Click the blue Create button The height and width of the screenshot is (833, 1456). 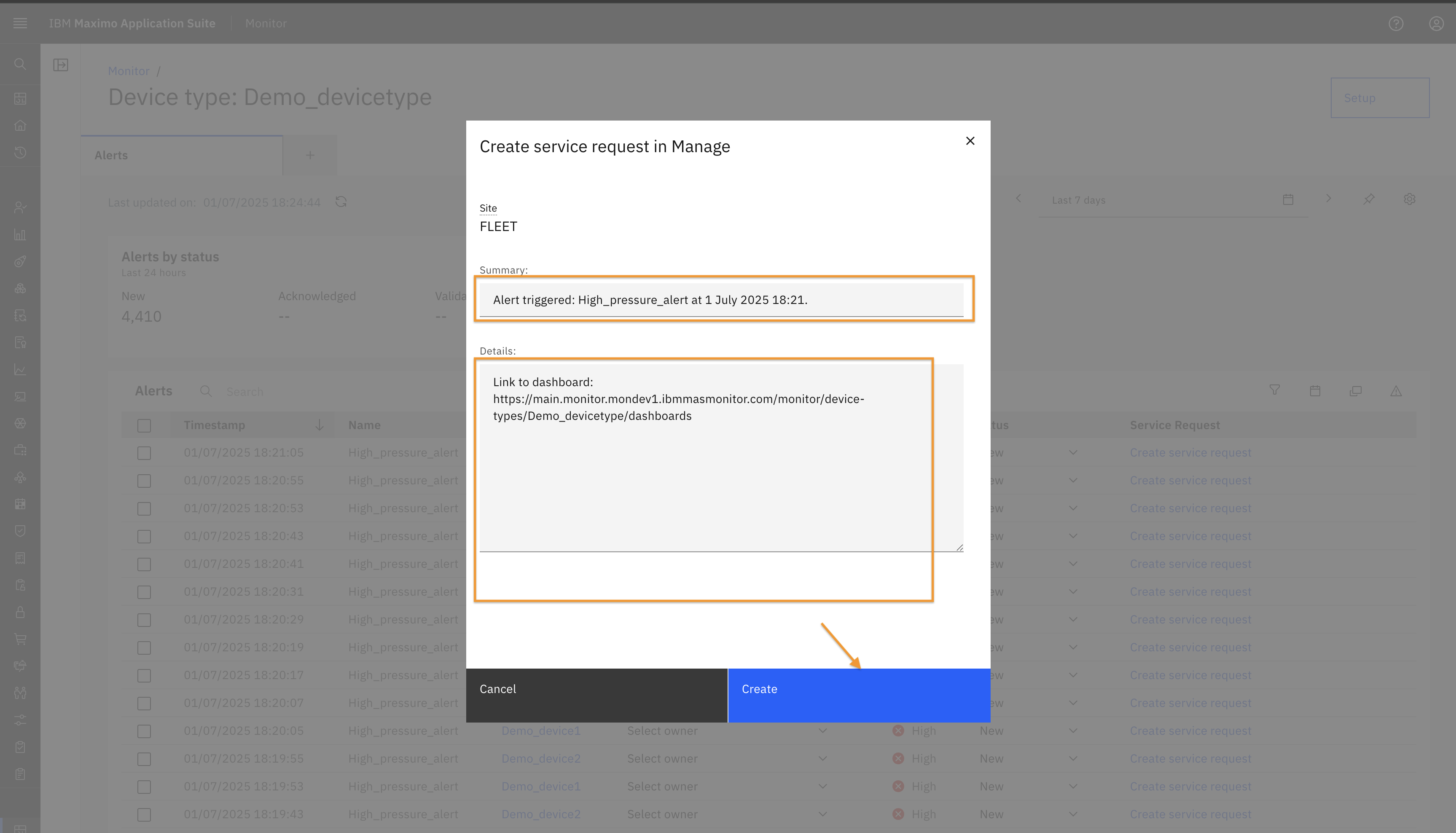[x=859, y=695]
